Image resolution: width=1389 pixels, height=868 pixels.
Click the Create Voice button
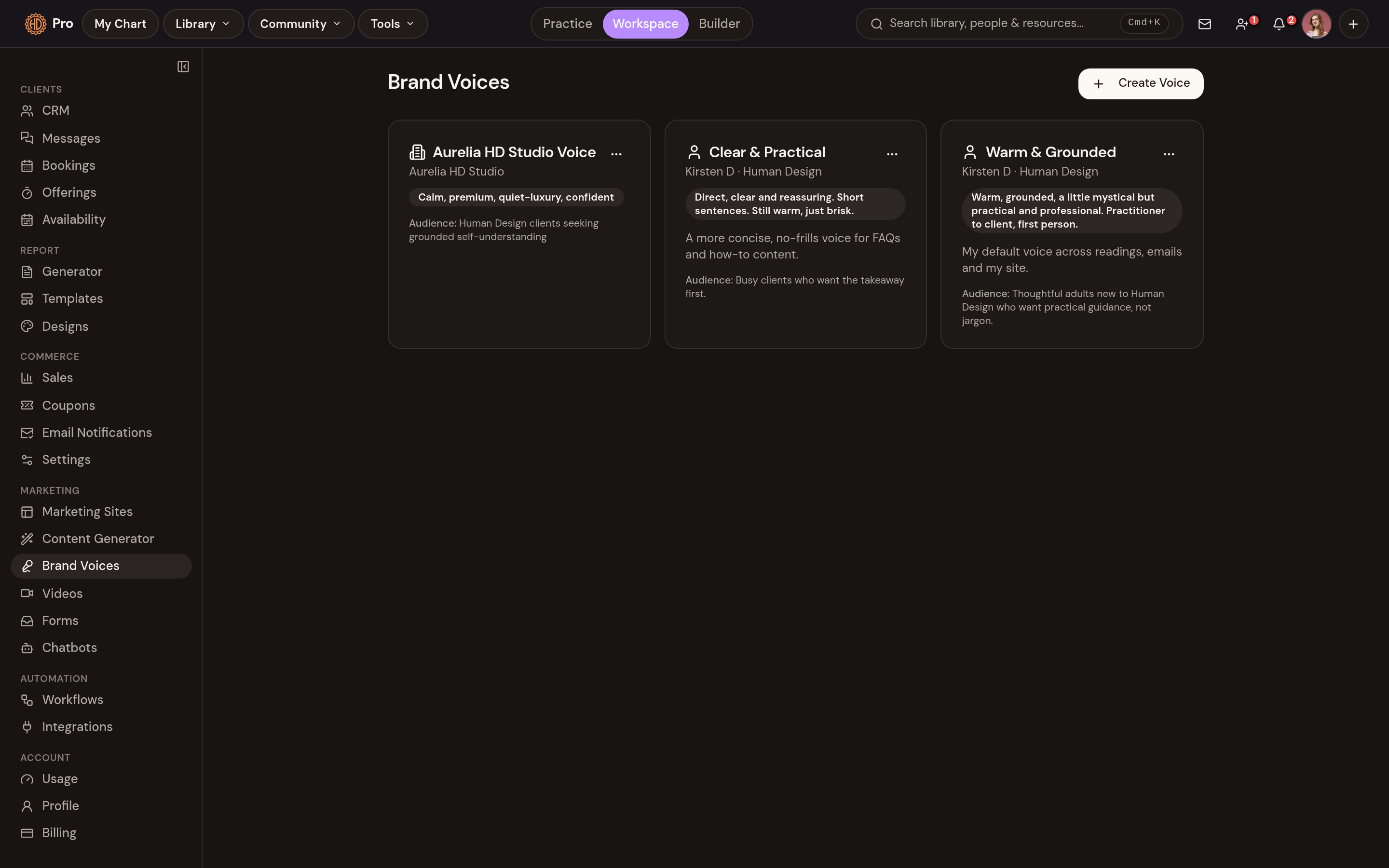(x=1141, y=84)
